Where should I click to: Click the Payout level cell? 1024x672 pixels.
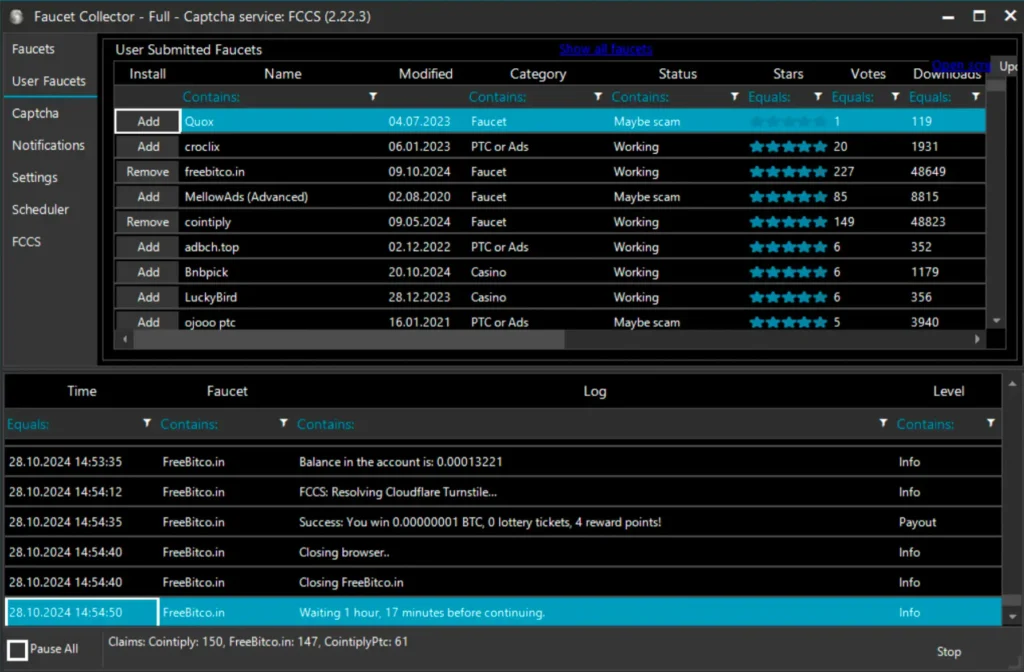[918, 522]
